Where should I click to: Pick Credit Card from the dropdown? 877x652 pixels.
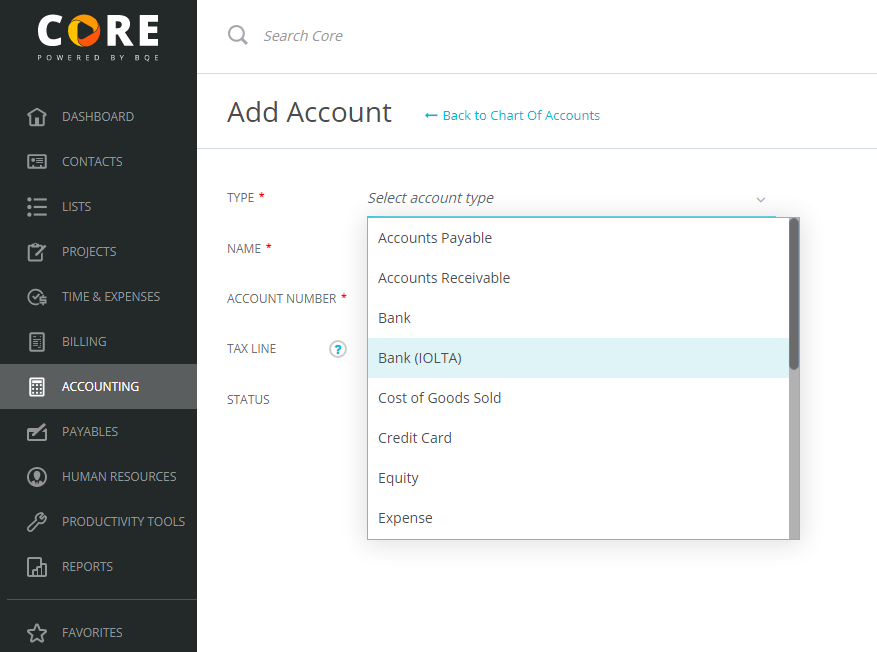coord(578,438)
